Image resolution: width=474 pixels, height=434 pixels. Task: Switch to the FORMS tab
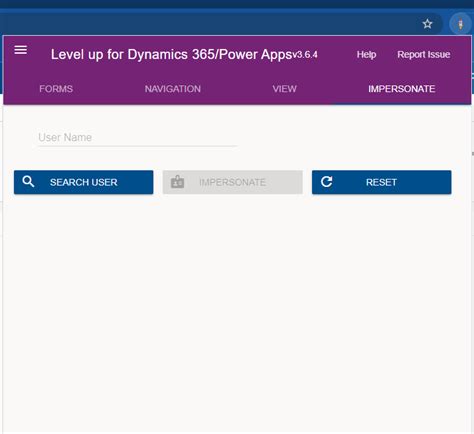click(56, 89)
